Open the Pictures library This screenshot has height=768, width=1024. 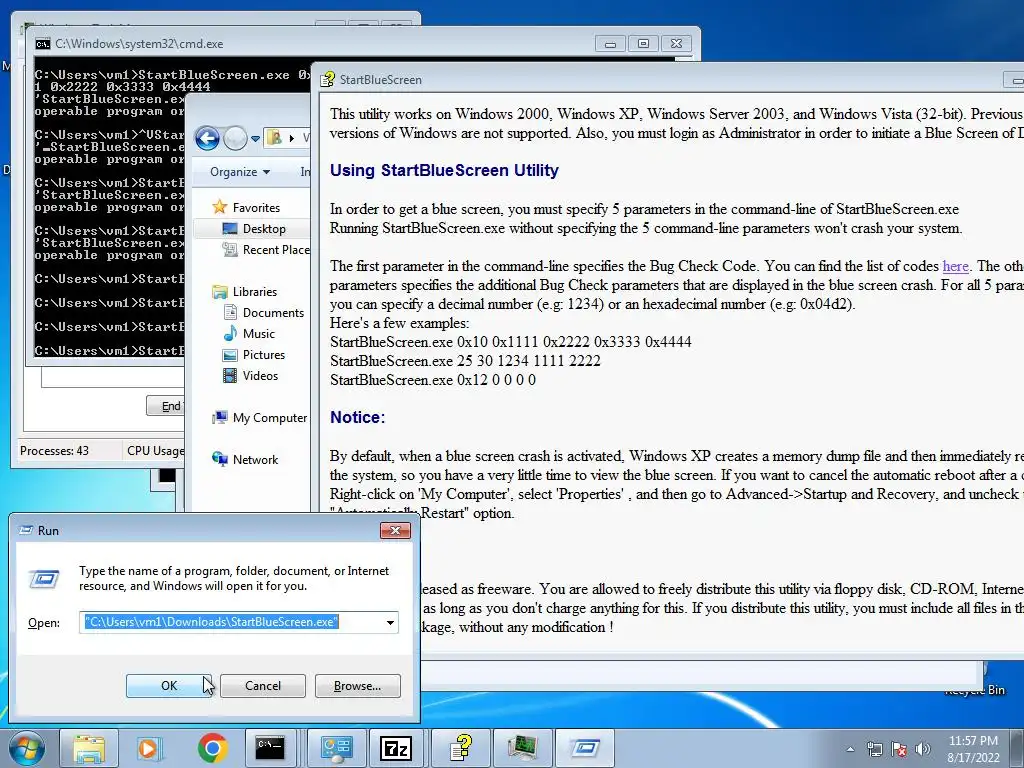click(x=264, y=355)
